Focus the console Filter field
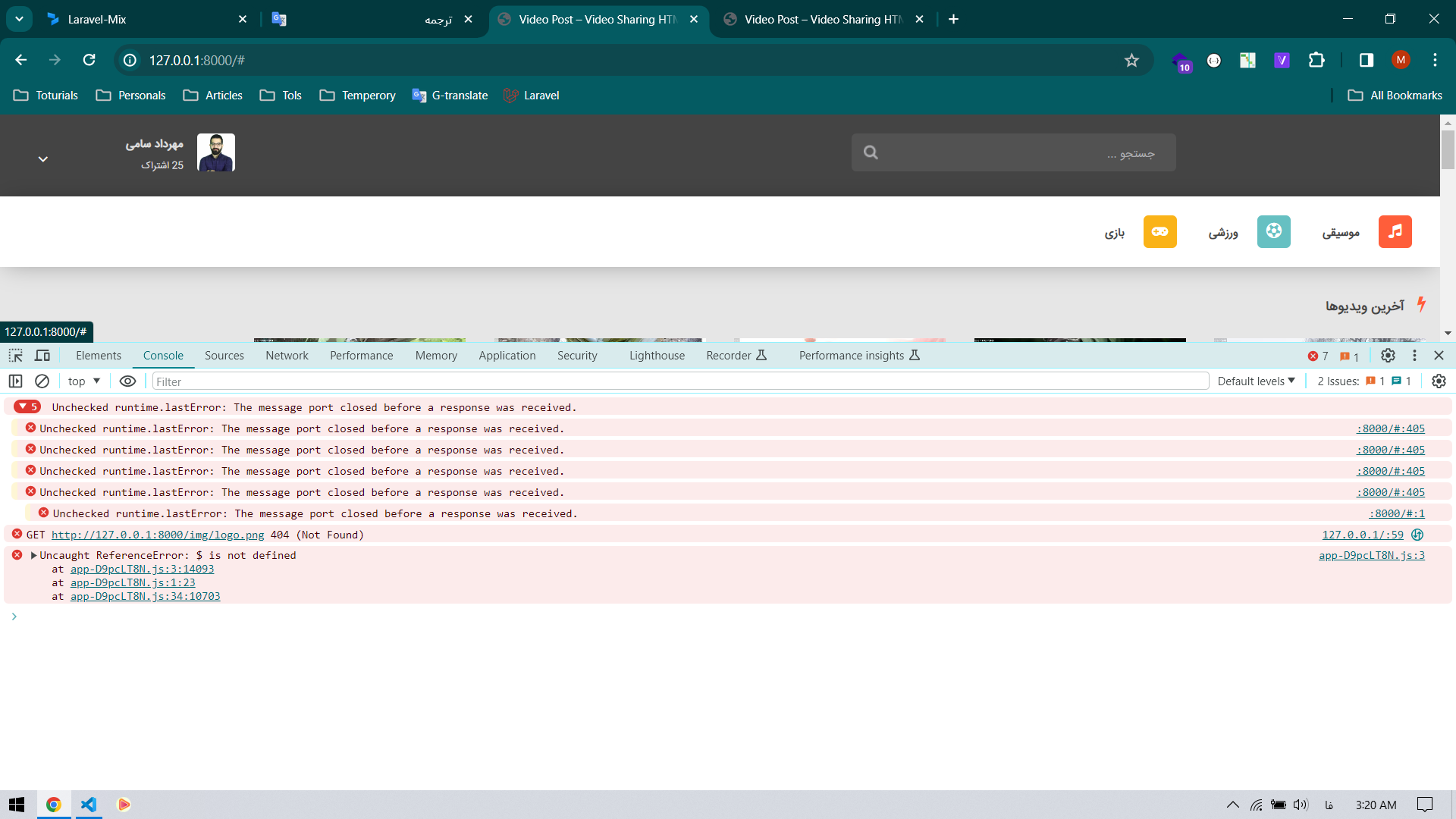The height and width of the screenshot is (819, 1456). pos(680,381)
